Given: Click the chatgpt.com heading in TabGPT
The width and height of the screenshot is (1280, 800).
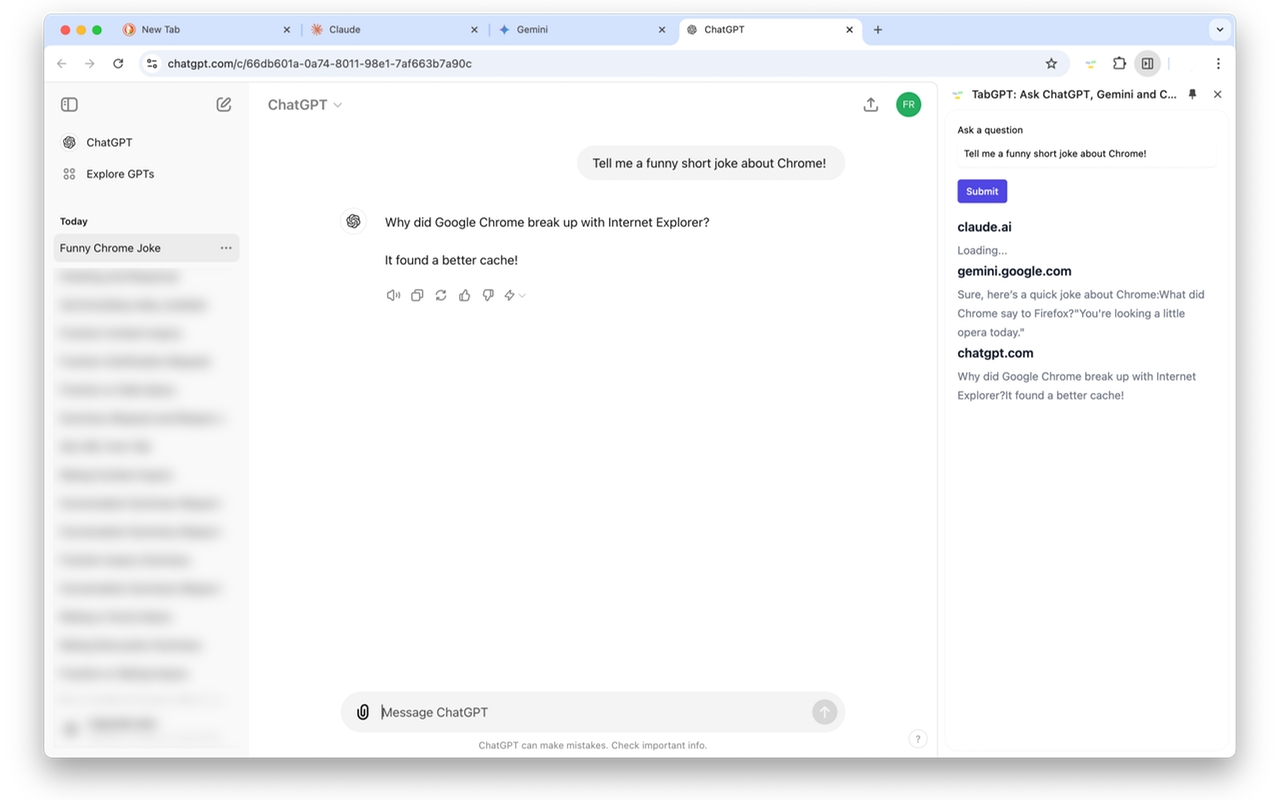Looking at the screenshot, I should click(995, 353).
